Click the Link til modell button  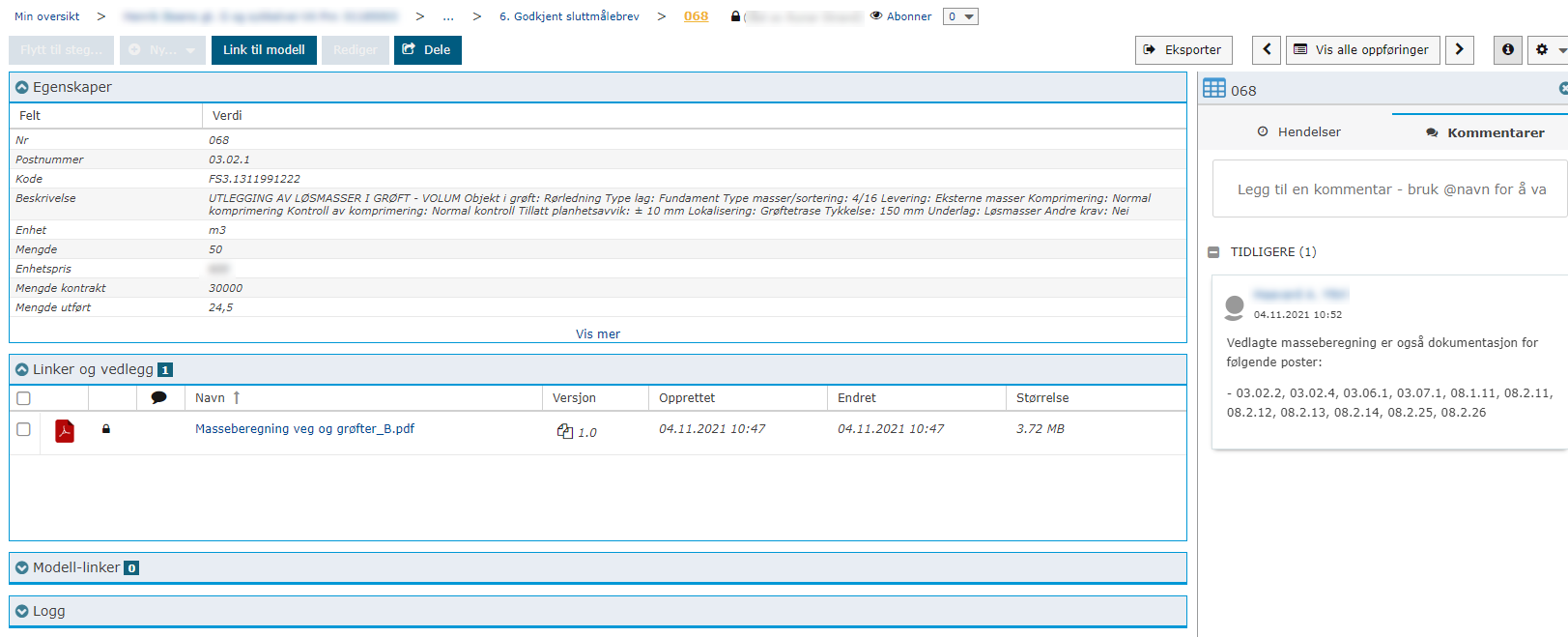click(x=264, y=50)
